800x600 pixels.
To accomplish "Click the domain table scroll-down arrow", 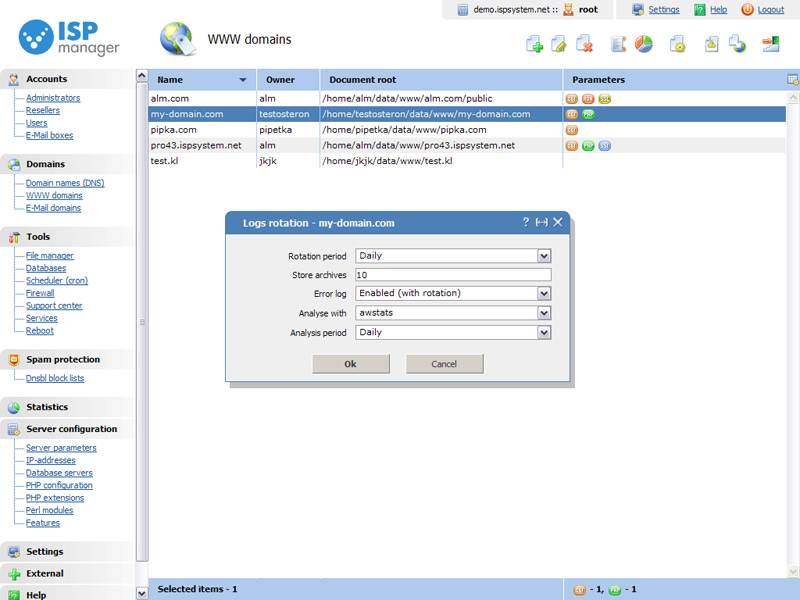I will [793, 572].
